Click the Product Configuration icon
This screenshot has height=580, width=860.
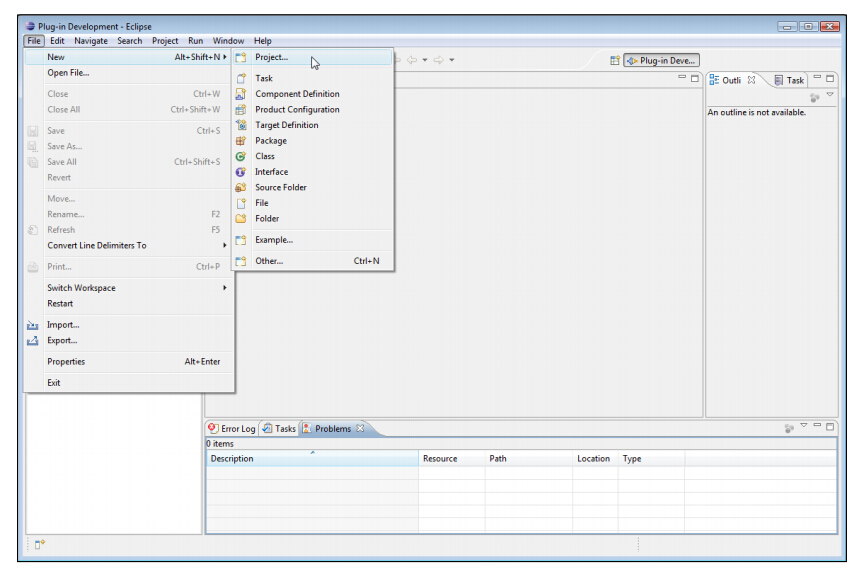[241, 110]
